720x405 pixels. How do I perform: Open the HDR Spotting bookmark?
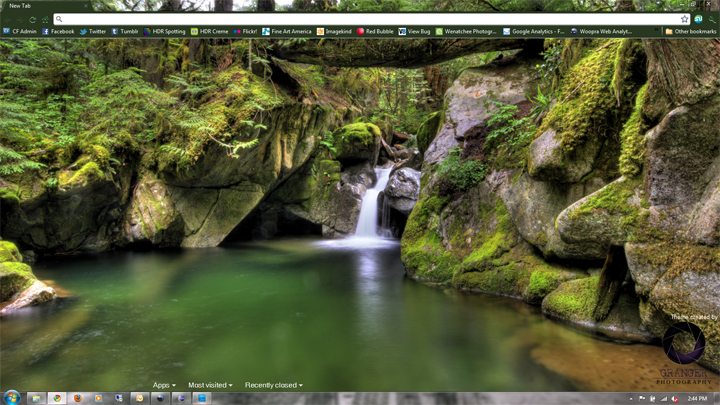click(x=166, y=31)
